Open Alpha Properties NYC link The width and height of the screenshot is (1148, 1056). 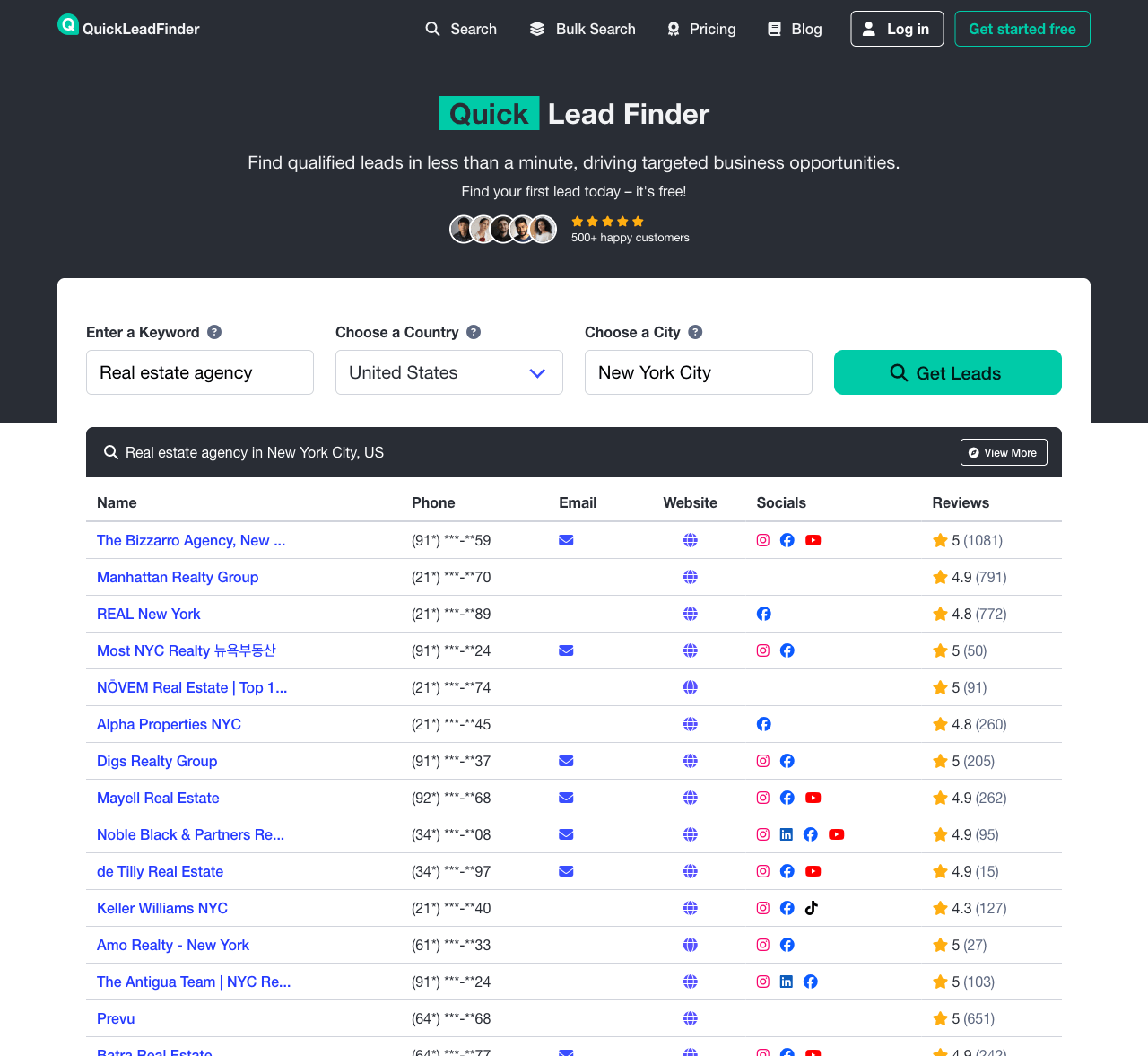point(169,724)
